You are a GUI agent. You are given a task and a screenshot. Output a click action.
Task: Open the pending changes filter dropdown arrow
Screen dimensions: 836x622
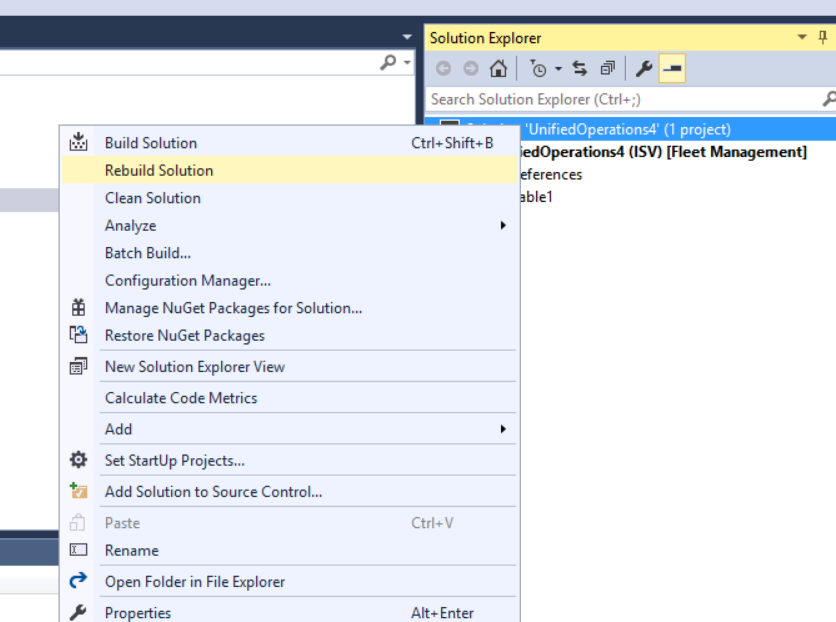pos(558,68)
